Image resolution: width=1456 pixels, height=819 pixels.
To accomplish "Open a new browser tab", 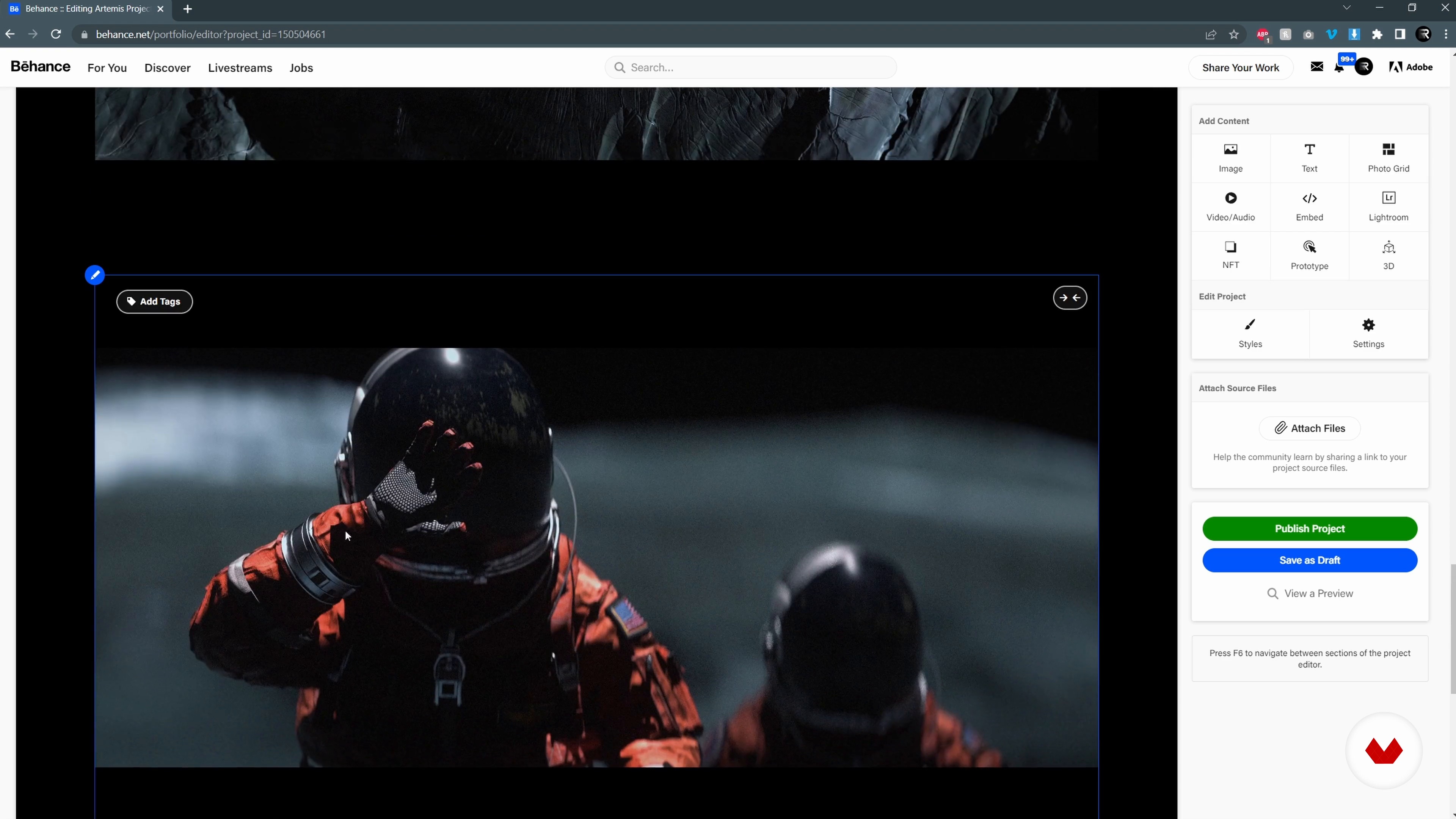I will (x=188, y=9).
